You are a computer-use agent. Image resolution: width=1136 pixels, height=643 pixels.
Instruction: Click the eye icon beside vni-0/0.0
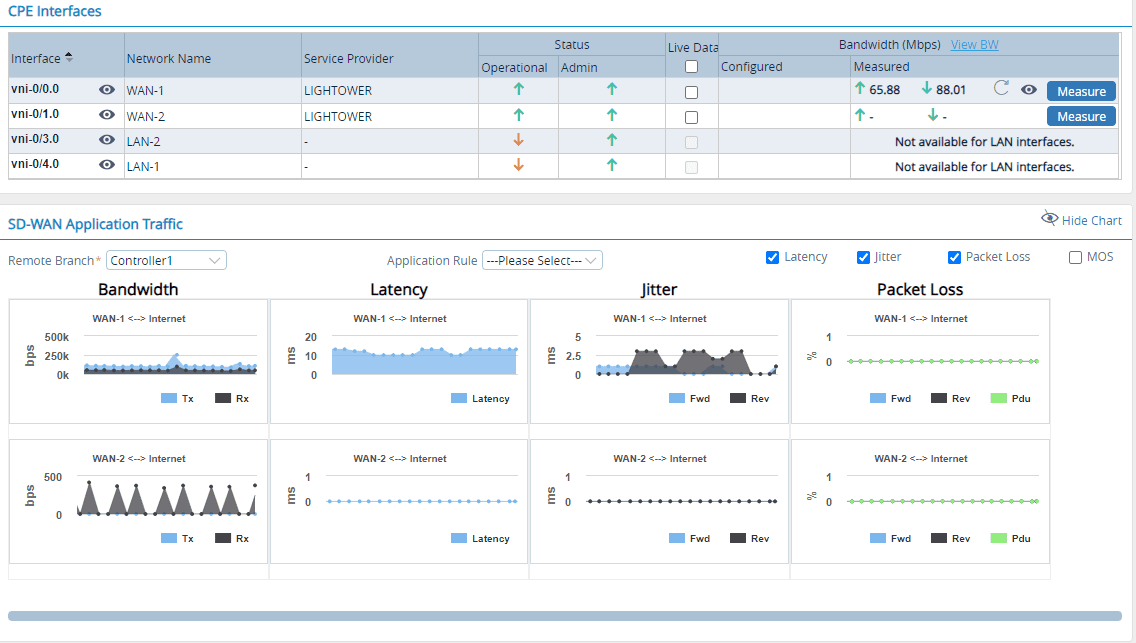tap(106, 89)
